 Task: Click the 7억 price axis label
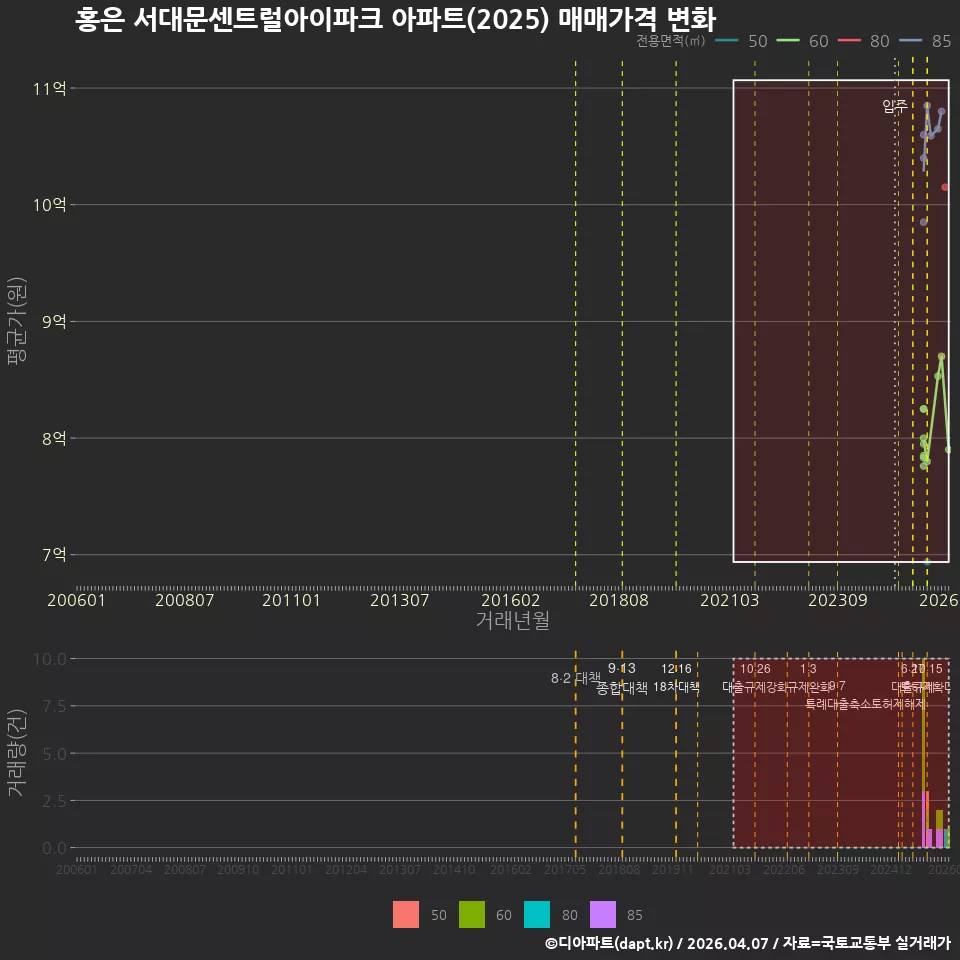[54, 555]
